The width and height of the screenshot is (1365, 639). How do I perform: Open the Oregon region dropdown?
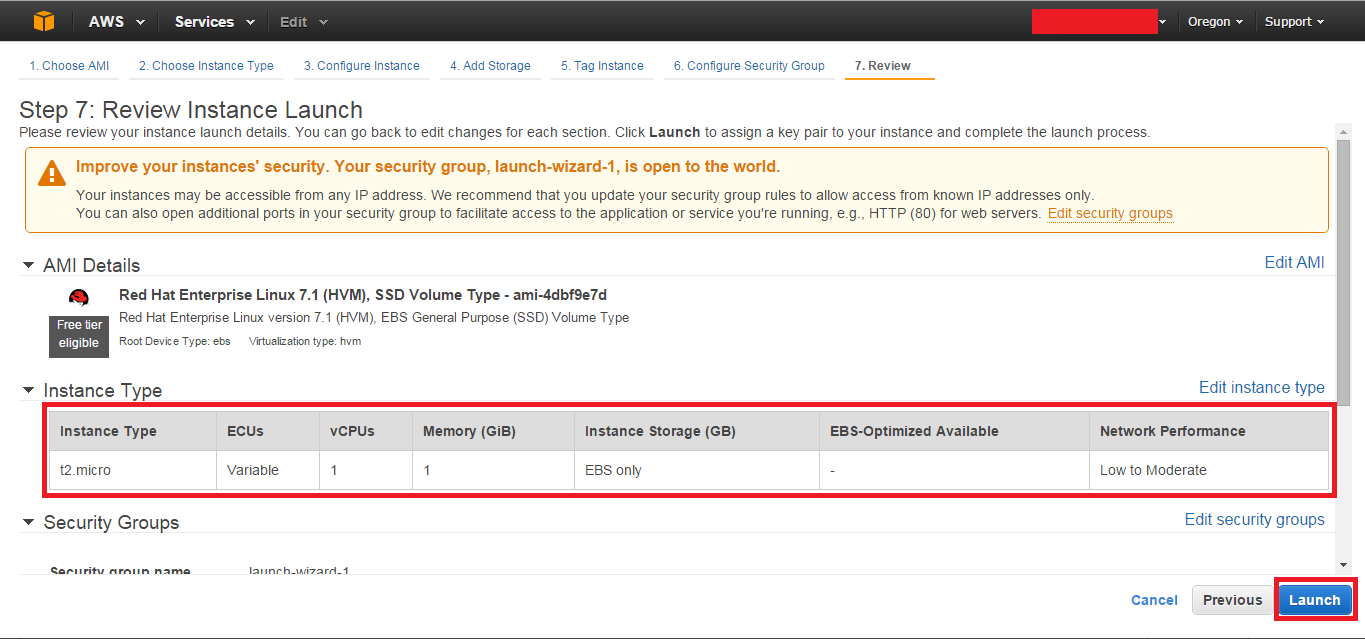1215,21
